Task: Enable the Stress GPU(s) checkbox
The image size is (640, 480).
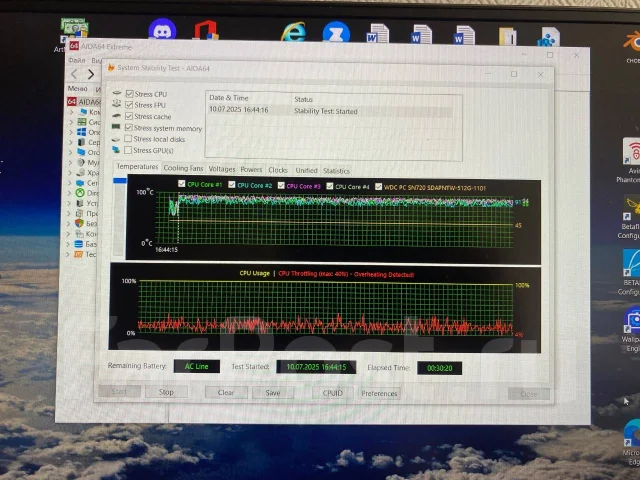Action: 128,150
